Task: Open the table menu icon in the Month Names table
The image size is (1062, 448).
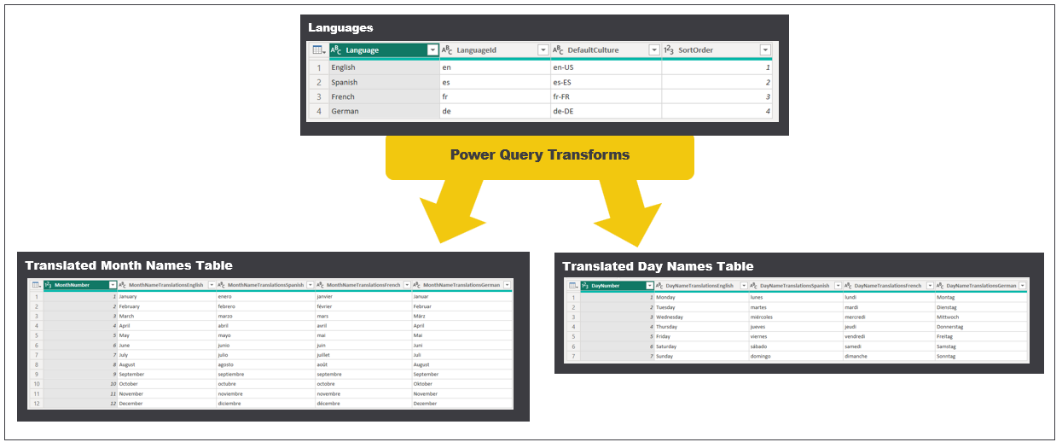Action: pos(36,285)
